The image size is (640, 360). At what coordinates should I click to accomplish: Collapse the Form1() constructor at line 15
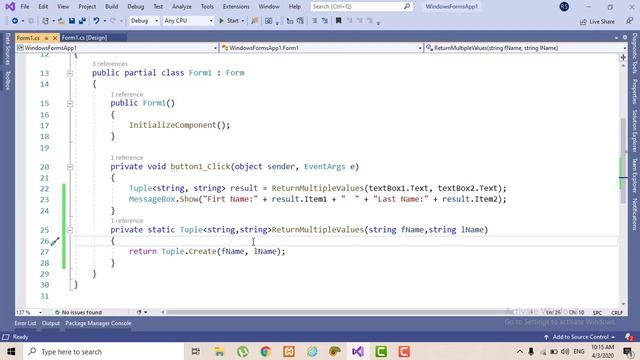point(70,103)
